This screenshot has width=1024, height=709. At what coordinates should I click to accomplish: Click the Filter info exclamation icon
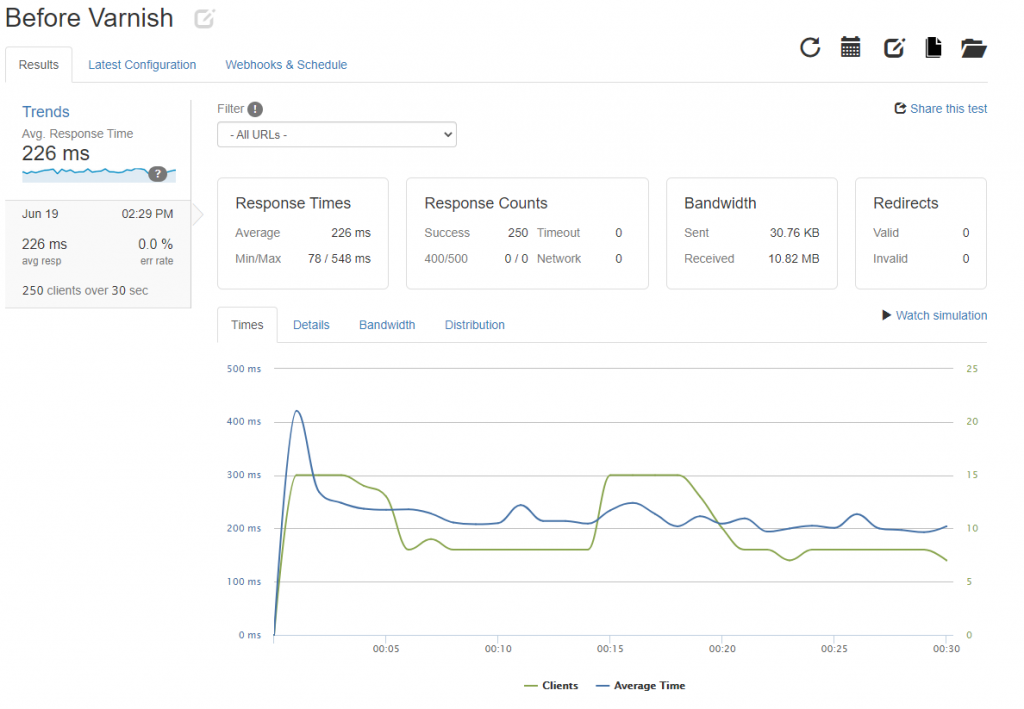coord(255,109)
